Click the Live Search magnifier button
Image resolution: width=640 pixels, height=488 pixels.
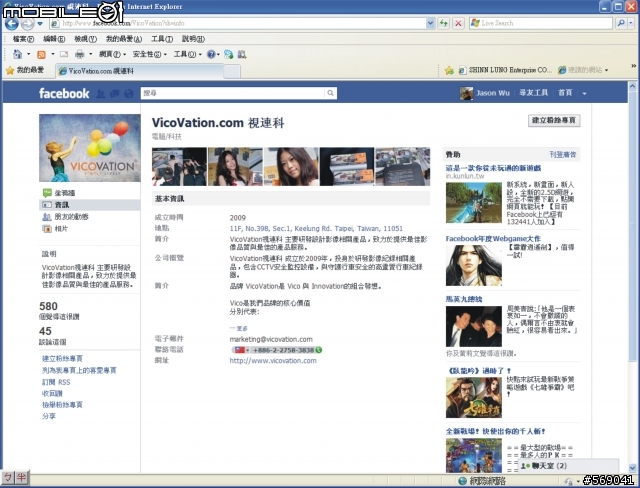tap(620, 23)
